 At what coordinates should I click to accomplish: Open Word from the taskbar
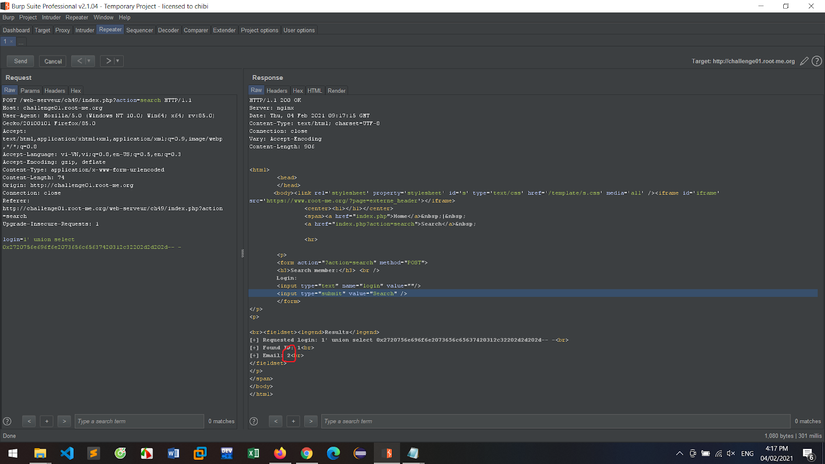[173, 453]
